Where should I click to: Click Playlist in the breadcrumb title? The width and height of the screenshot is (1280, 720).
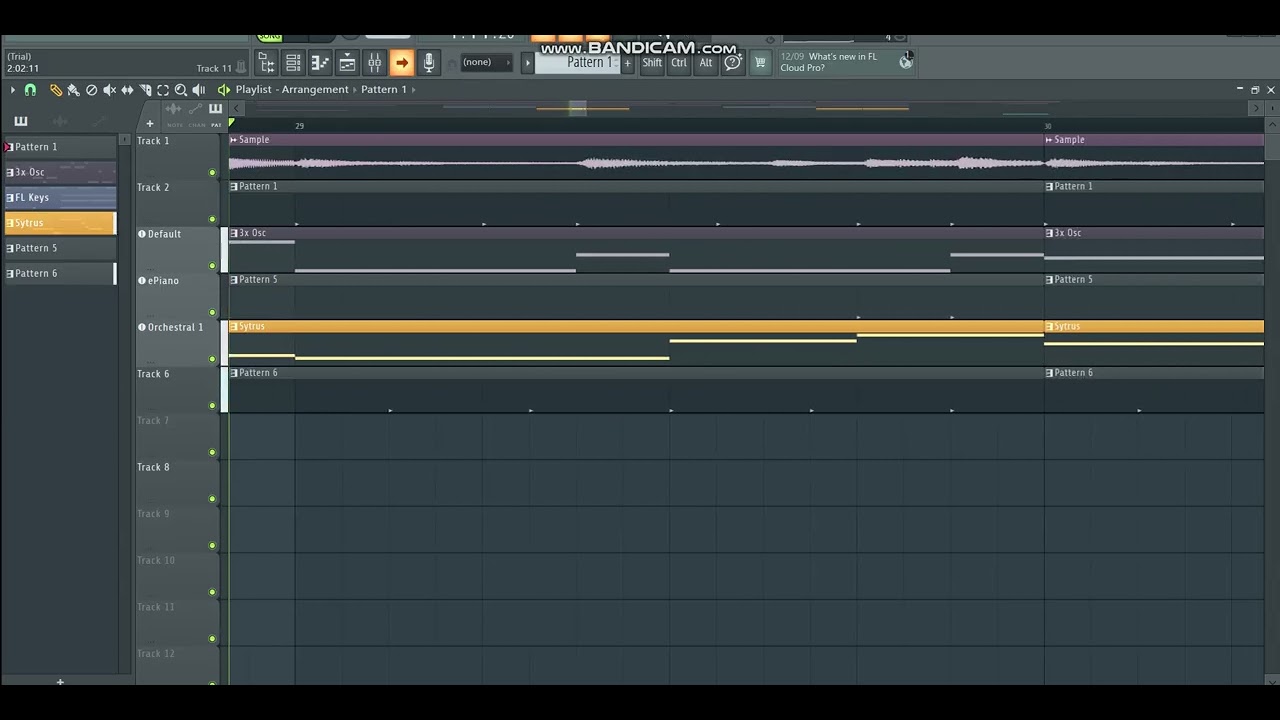click(x=253, y=90)
